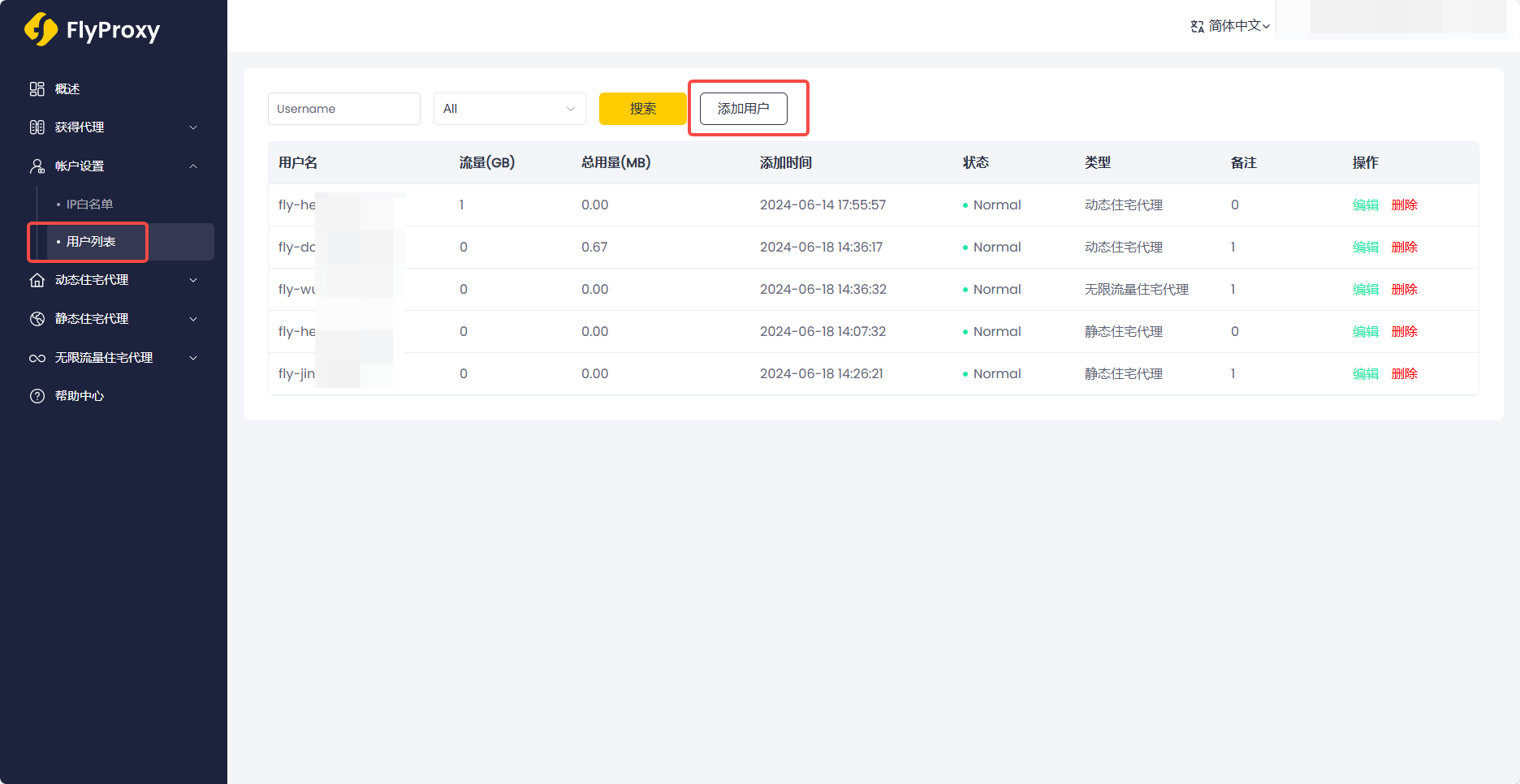The width and height of the screenshot is (1520, 784).
Task: Click 删除 for the 2024-06-18 14:07:32 row
Action: tap(1405, 332)
